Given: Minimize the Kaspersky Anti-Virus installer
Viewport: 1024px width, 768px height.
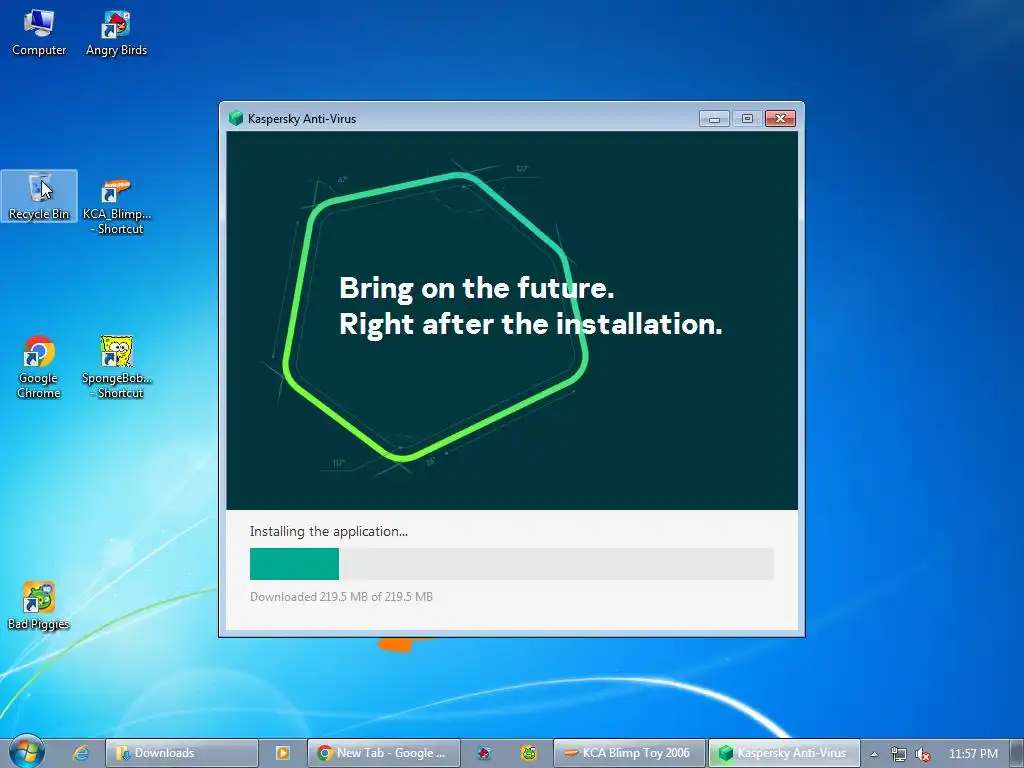Looking at the screenshot, I should [714, 118].
